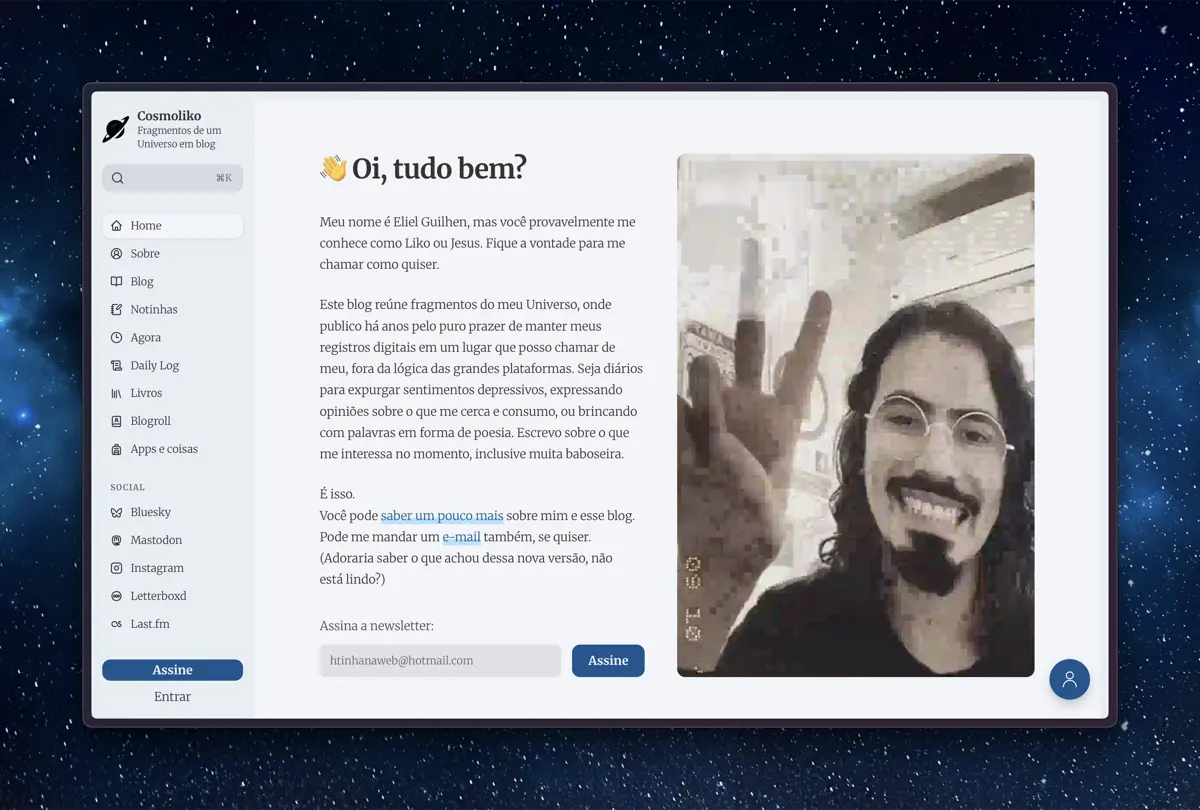
Task: Focus the newsletter email input field
Action: coord(440,661)
